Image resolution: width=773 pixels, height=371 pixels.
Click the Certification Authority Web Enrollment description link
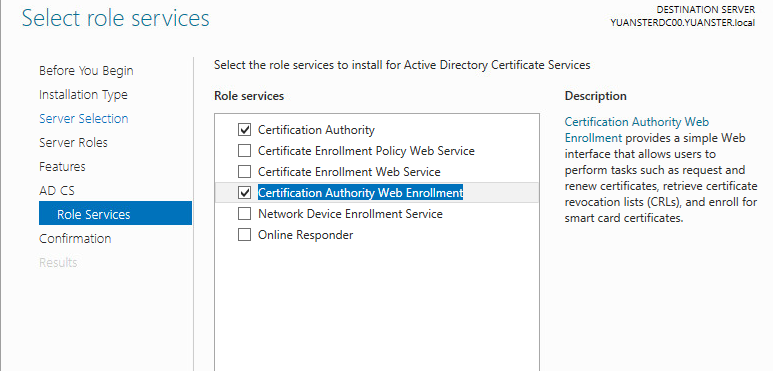pyautogui.click(x=636, y=130)
